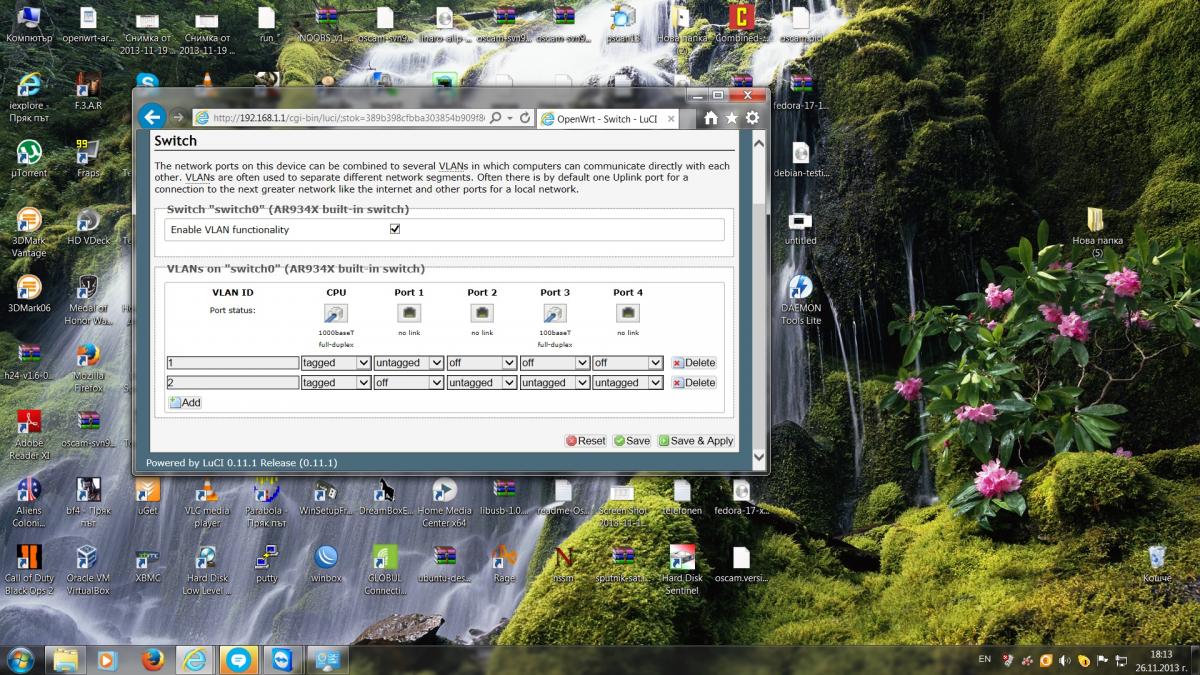The width and height of the screenshot is (1200, 675).
Task: Open the IE Home icon
Action: tap(710, 118)
